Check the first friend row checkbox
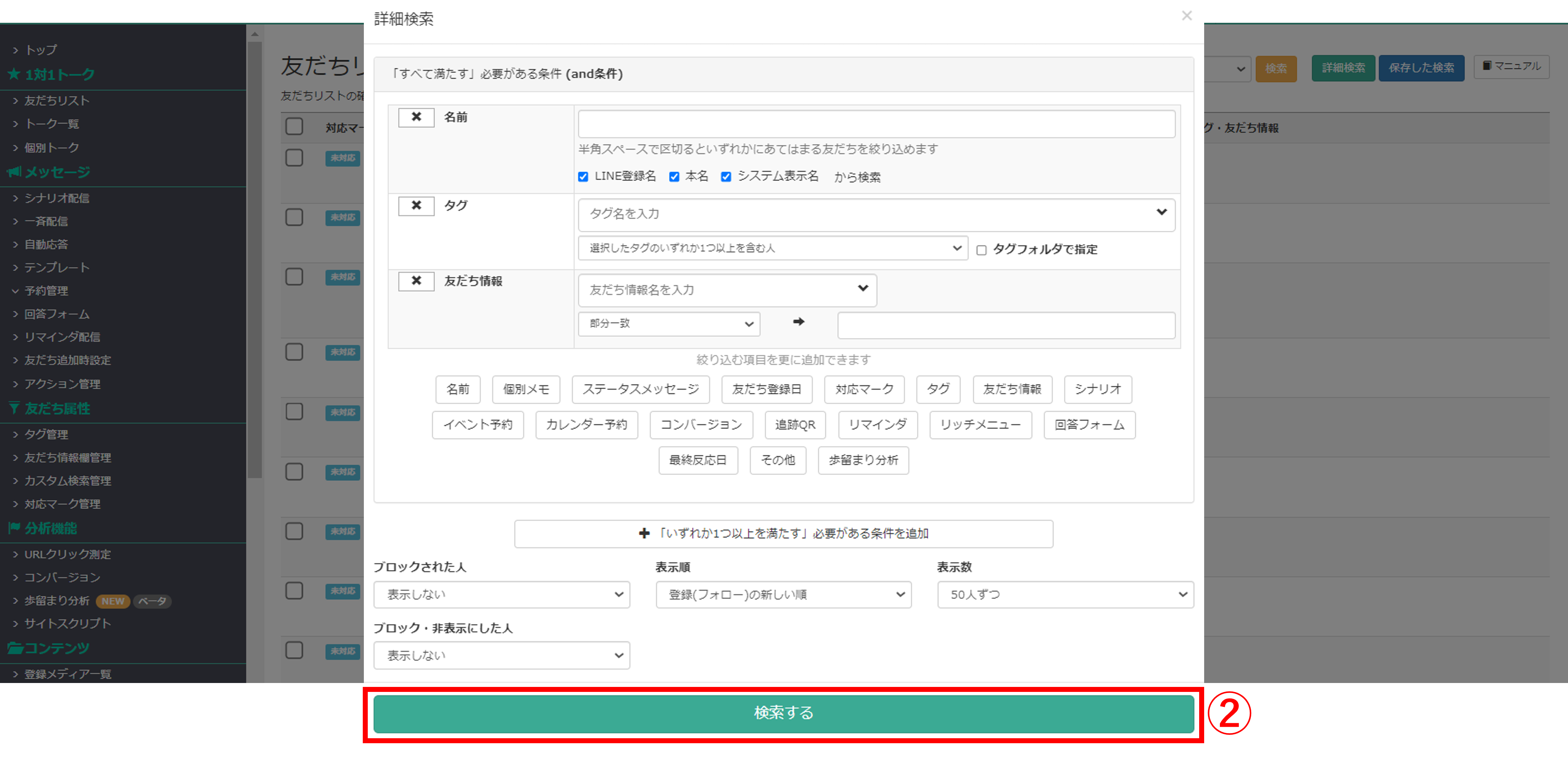The image size is (1568, 771). pos(294,157)
